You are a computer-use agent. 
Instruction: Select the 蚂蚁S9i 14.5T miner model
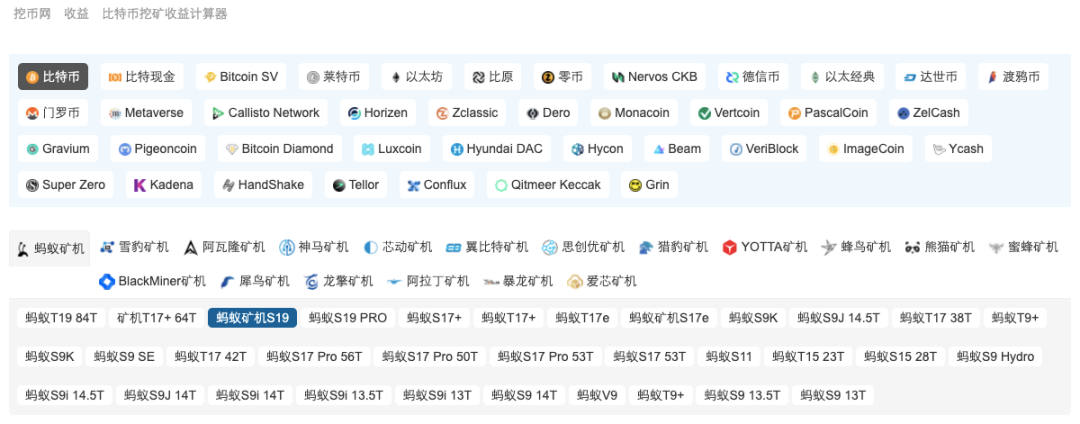click(x=64, y=395)
